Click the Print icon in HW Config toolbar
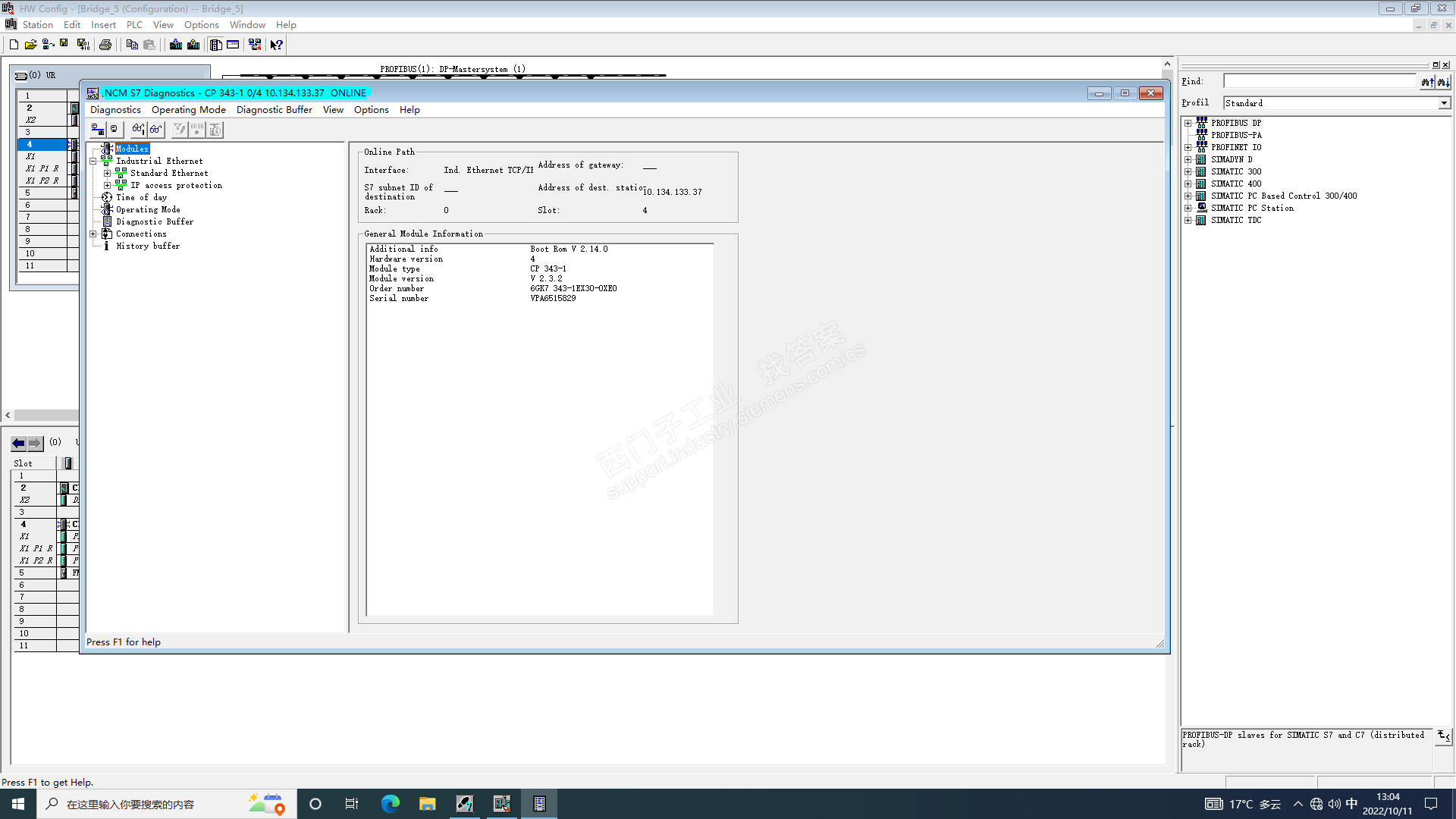 [x=105, y=45]
